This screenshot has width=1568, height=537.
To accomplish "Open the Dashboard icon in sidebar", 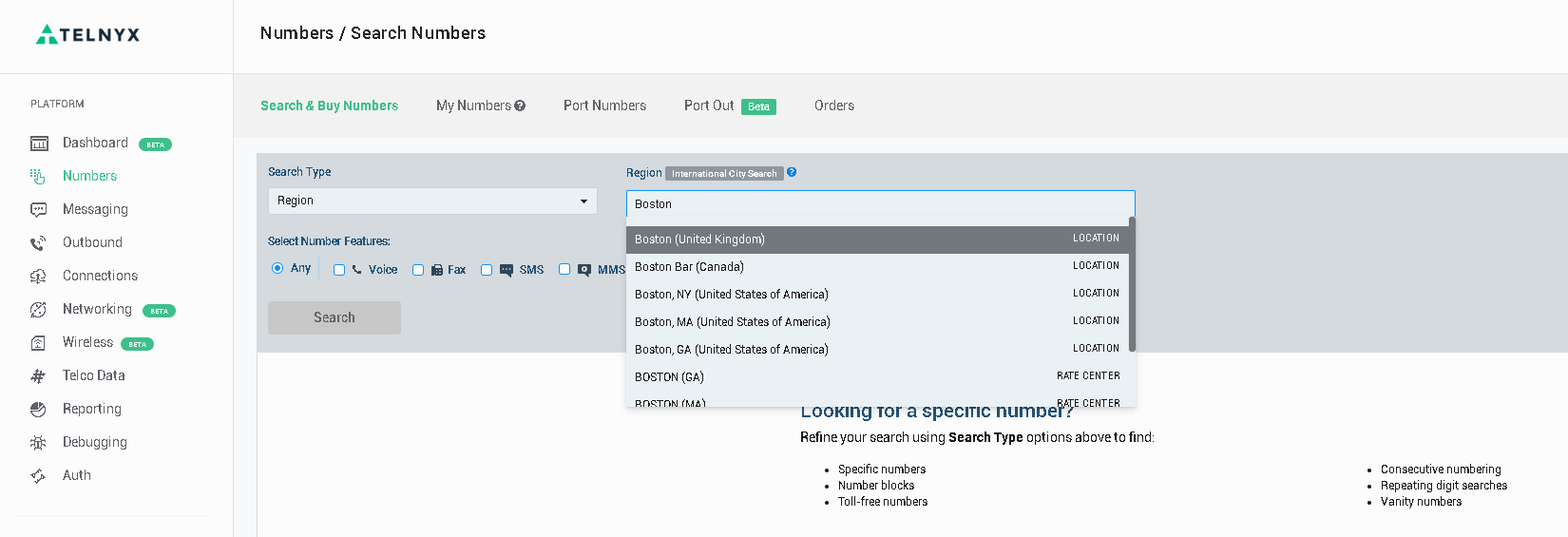I will tap(39, 144).
